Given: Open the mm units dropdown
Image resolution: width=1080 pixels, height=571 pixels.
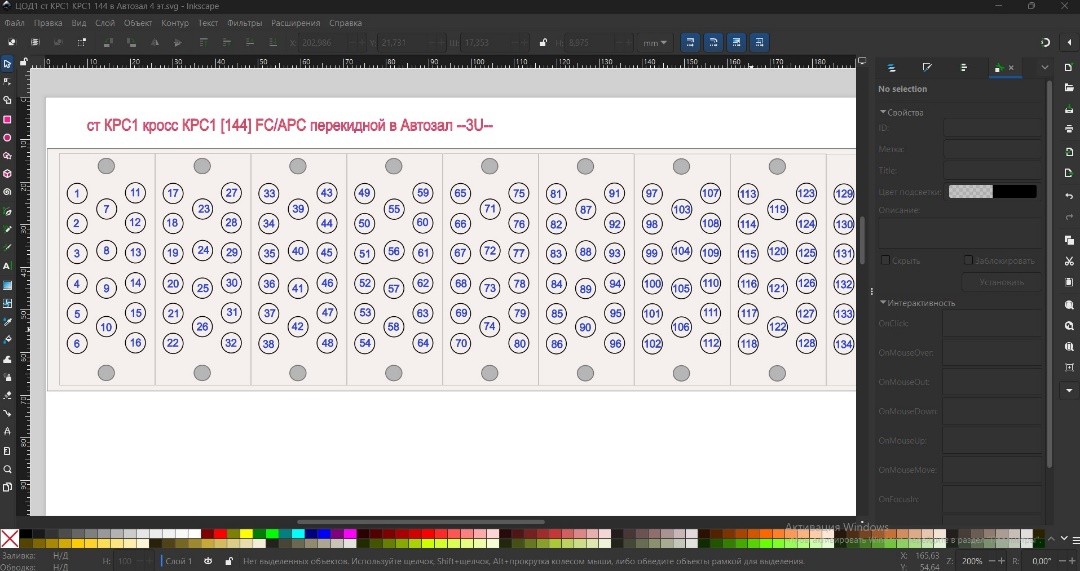Looking at the screenshot, I should (x=654, y=43).
